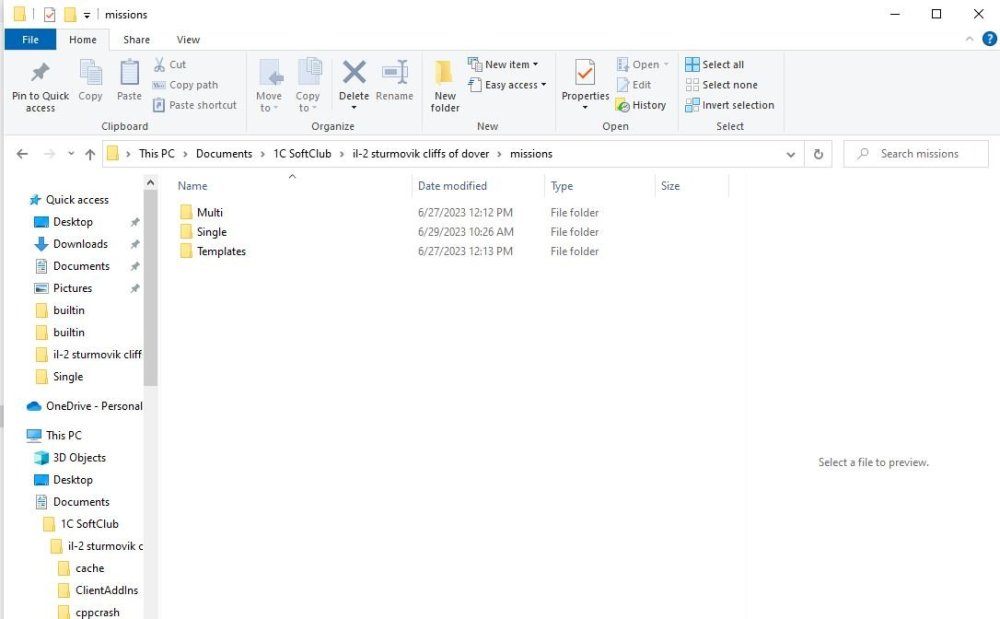Click the Delete icon in the ribbon
1000x619 pixels.
point(354,73)
